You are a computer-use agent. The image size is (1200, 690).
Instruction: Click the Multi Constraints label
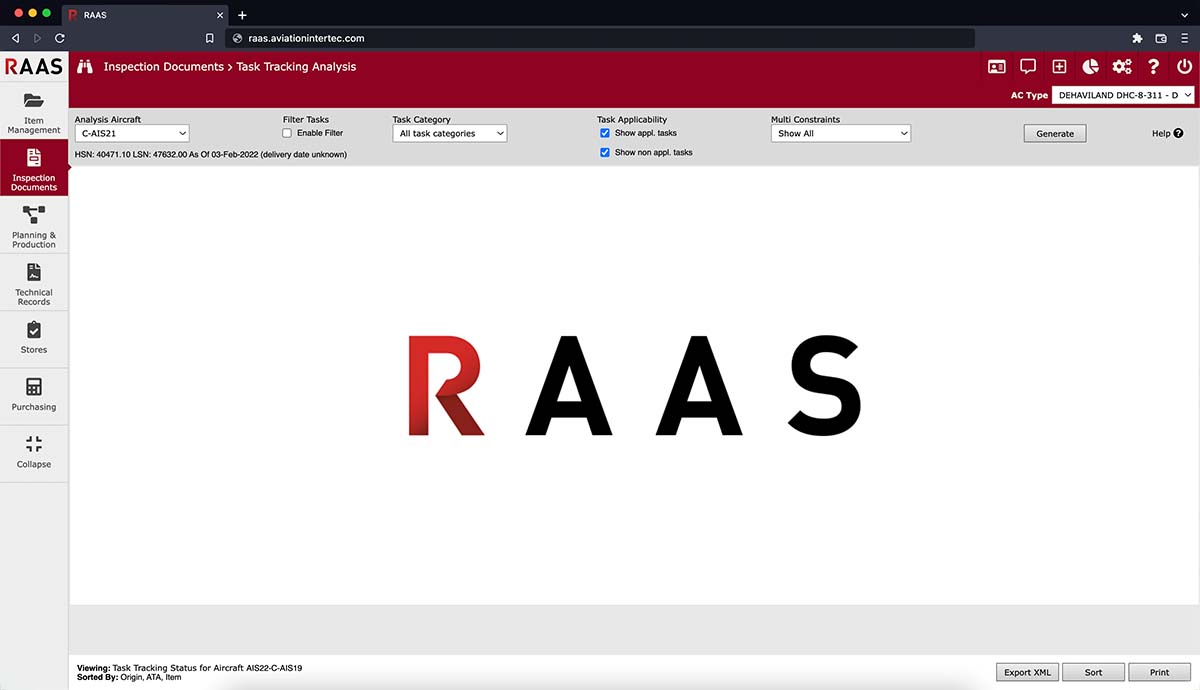pyautogui.click(x=805, y=119)
